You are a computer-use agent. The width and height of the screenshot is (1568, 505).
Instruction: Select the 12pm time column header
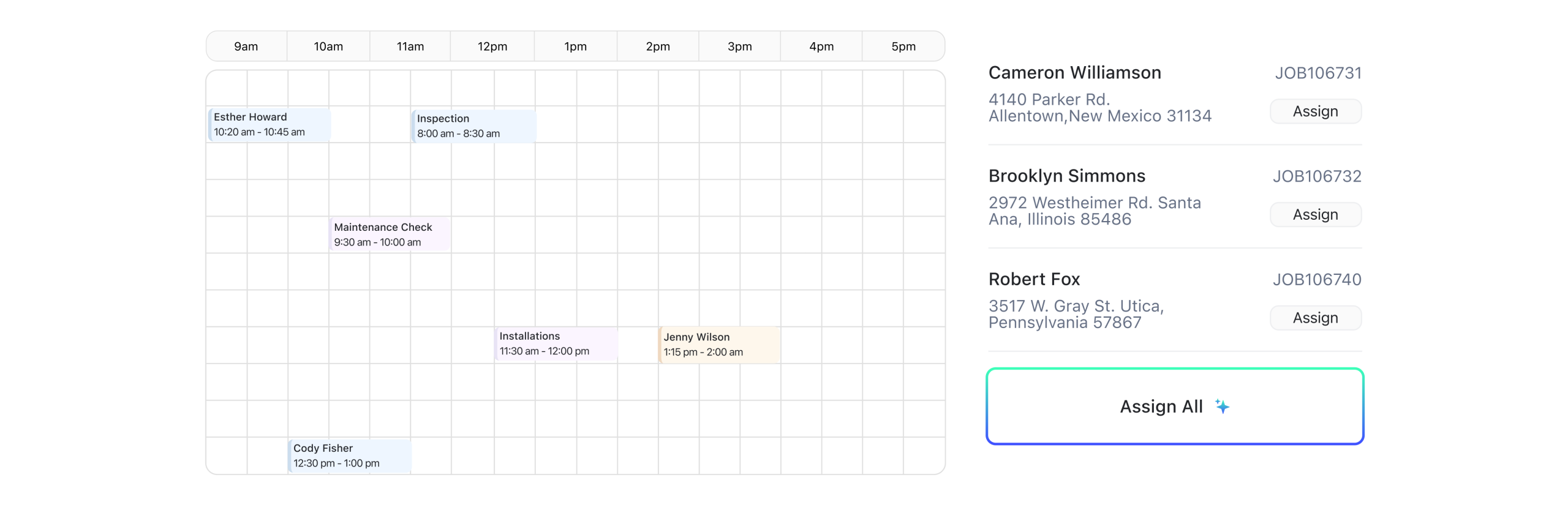click(x=492, y=47)
